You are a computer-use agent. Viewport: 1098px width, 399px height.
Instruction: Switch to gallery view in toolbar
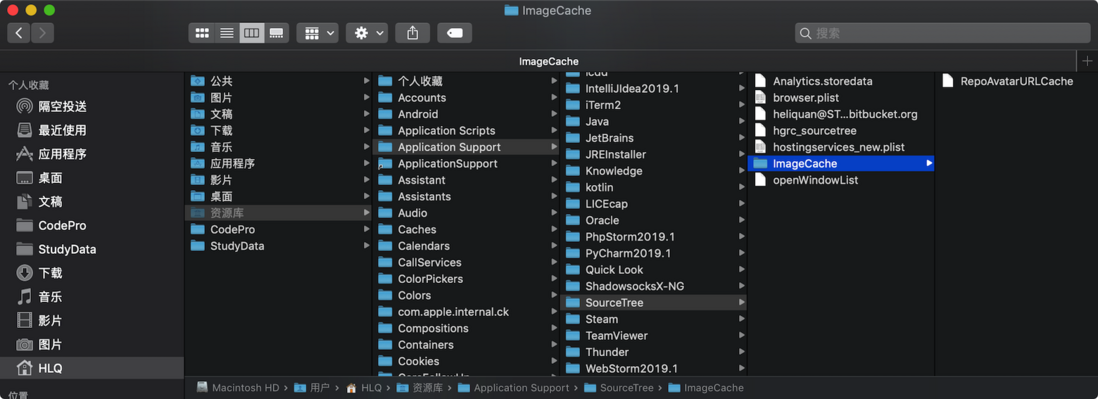[277, 33]
